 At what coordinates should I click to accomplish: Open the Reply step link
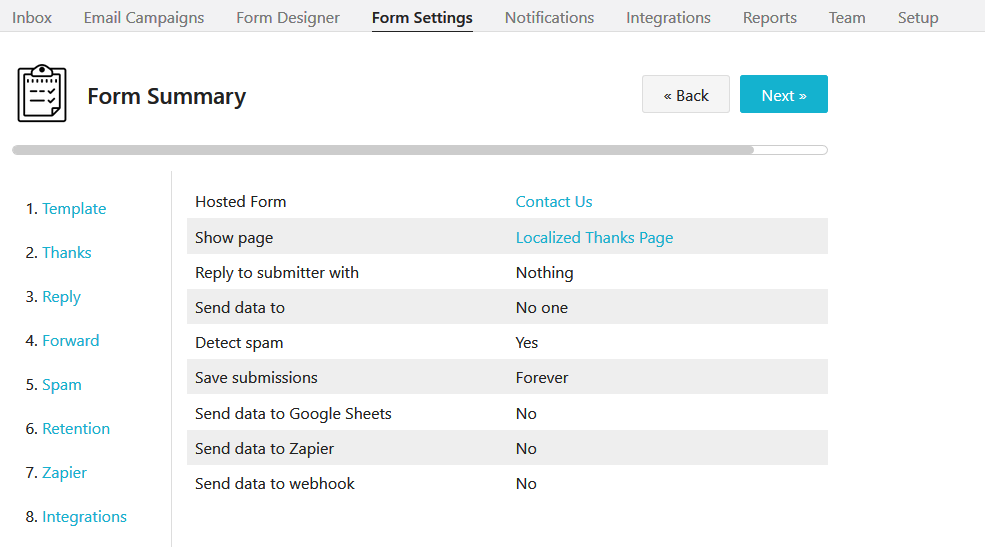coord(61,297)
